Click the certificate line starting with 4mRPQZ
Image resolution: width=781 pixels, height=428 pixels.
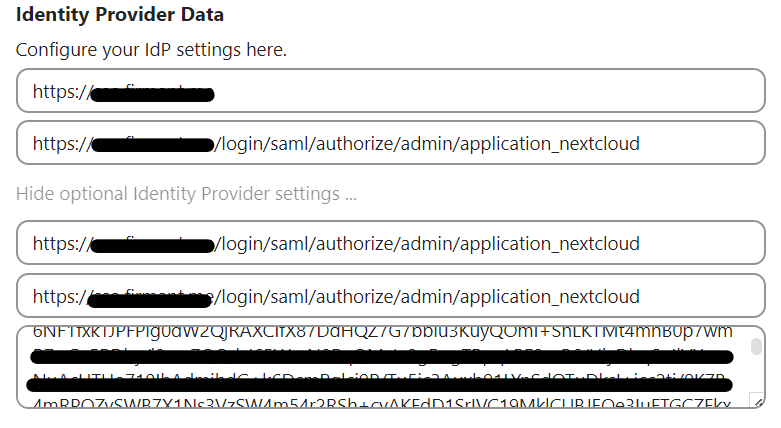pyautogui.click(x=380, y=402)
